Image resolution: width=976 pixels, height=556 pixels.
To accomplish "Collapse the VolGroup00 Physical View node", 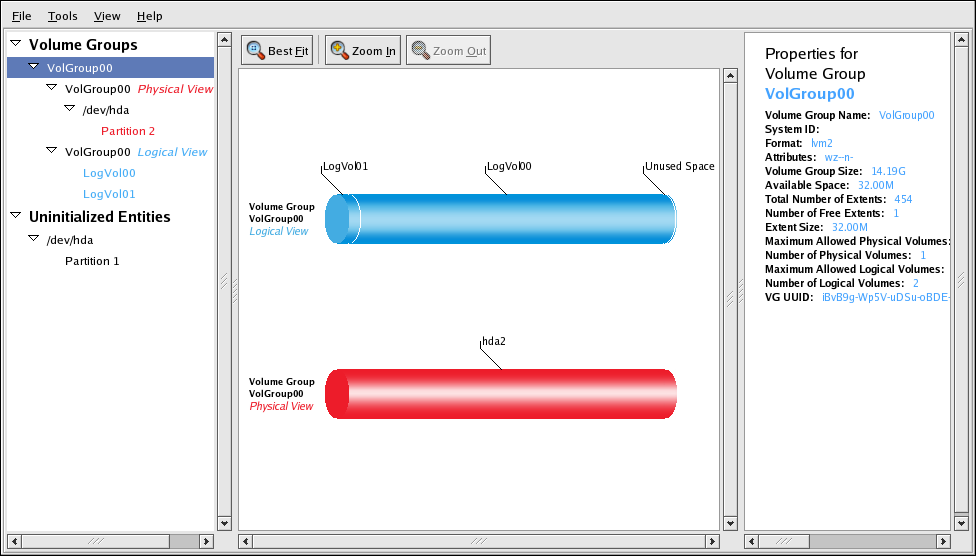I will 52,88.
